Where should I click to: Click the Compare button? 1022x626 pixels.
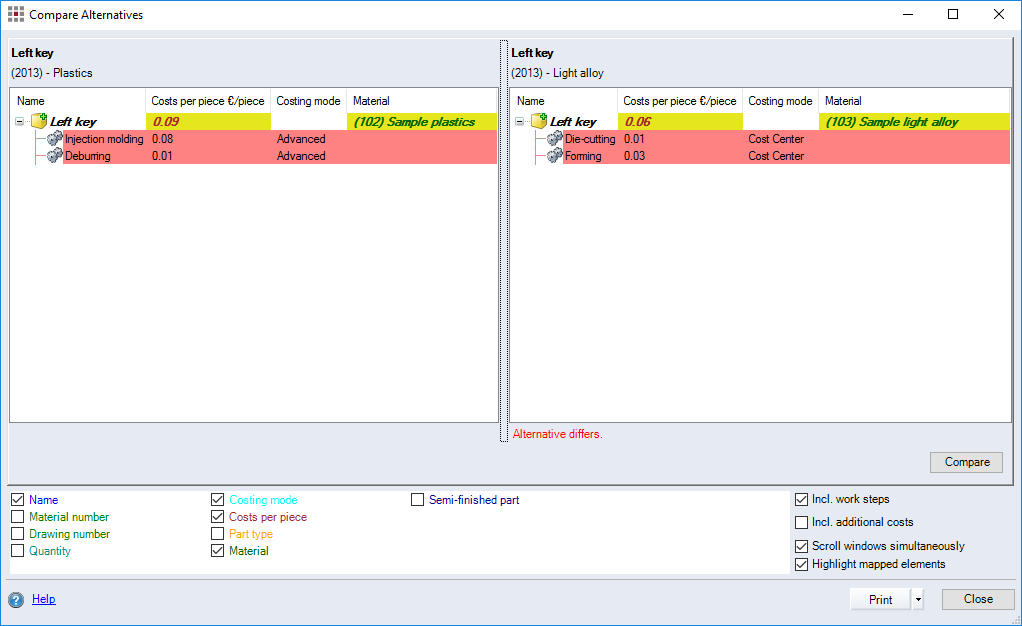[x=966, y=462]
